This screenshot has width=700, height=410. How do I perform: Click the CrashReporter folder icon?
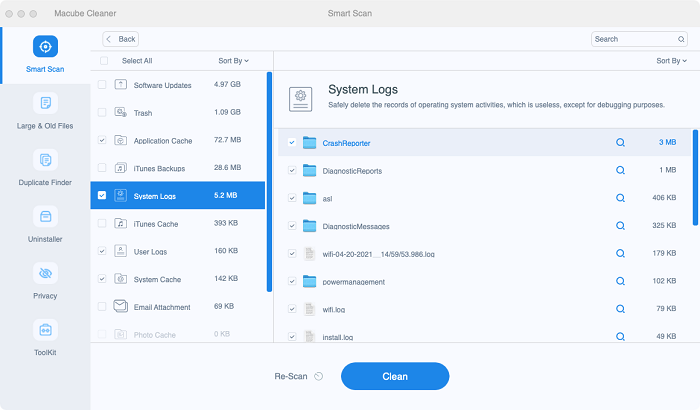[309, 142]
